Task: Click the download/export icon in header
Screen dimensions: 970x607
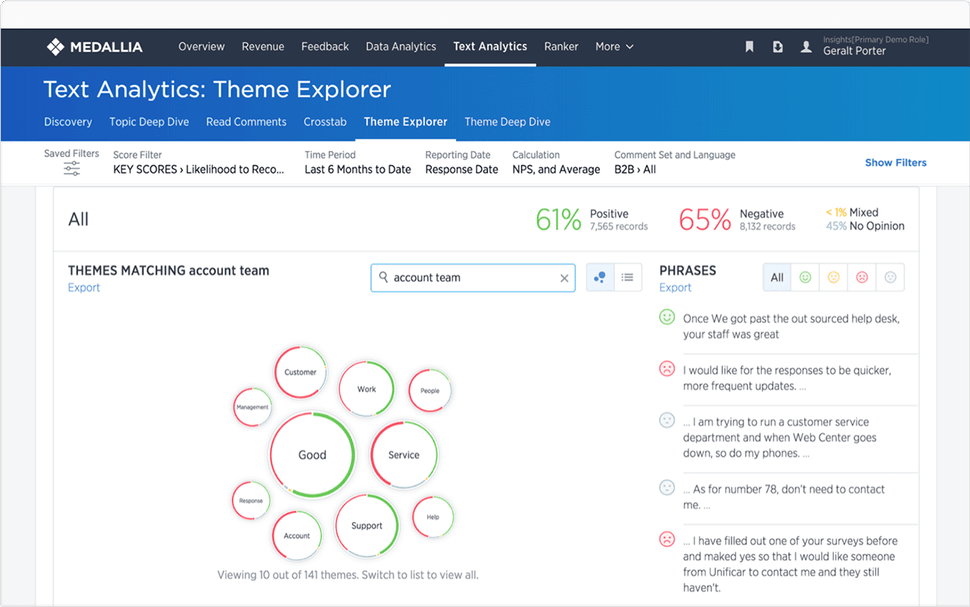Action: pyautogui.click(x=778, y=47)
